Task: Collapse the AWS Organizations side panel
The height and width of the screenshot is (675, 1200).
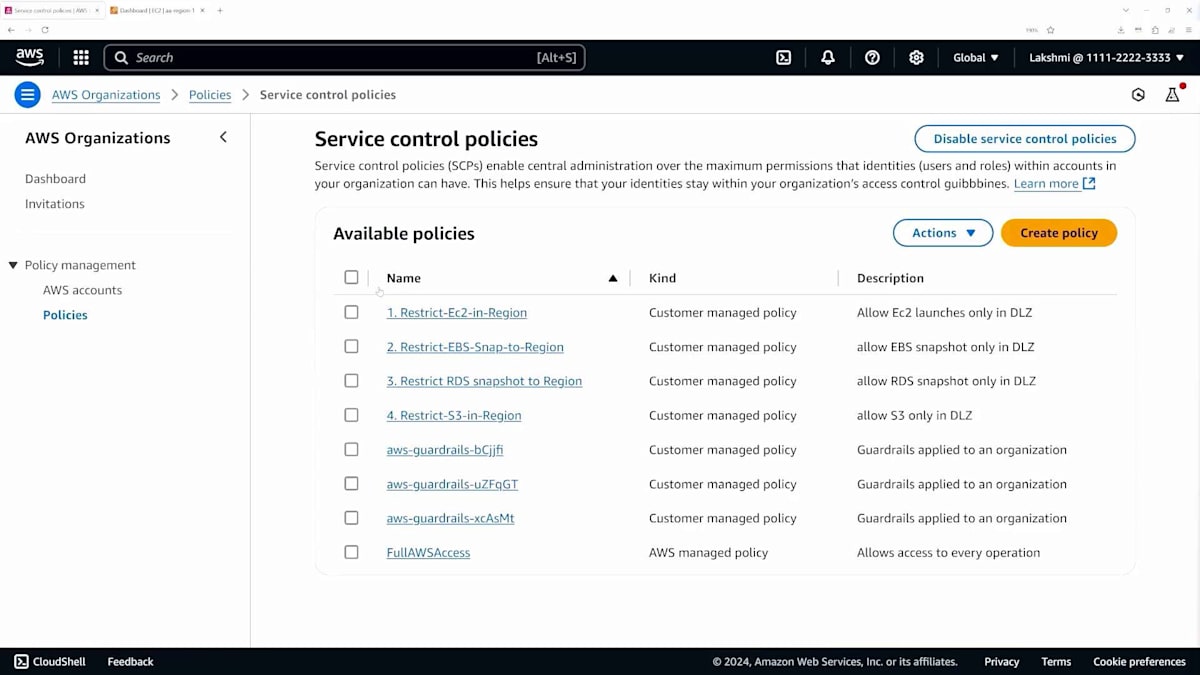Action: [223, 138]
